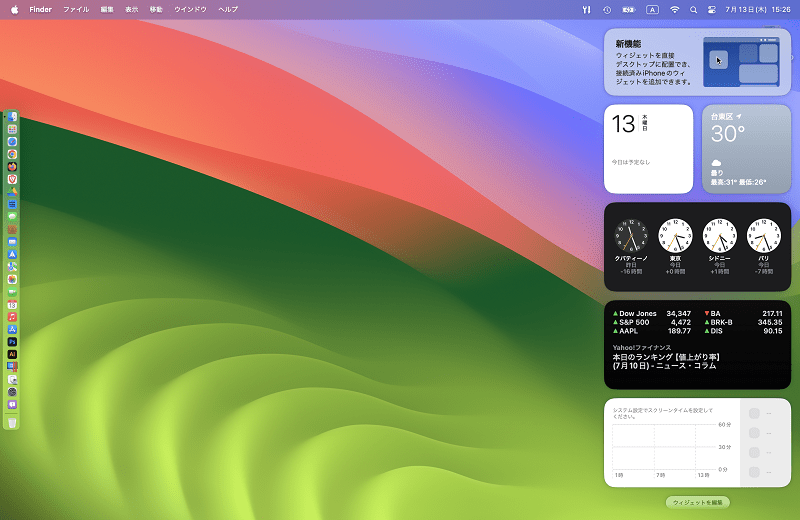Click the シドニー world clock
Viewport: 800px width, 520px height.
coord(719,247)
